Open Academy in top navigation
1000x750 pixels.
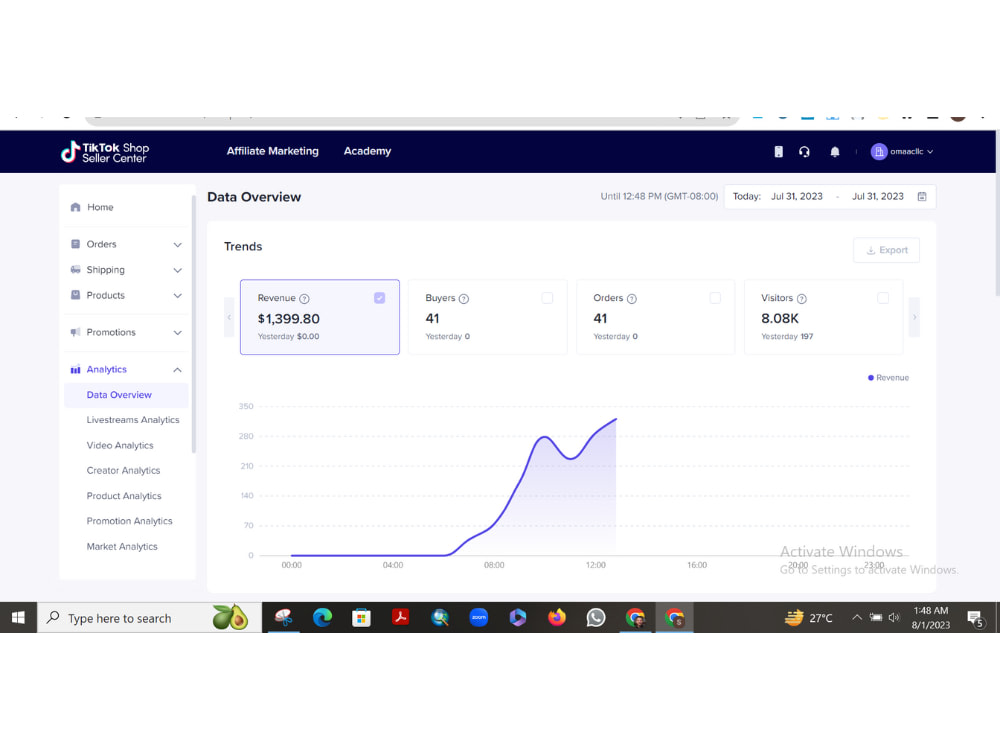[367, 151]
